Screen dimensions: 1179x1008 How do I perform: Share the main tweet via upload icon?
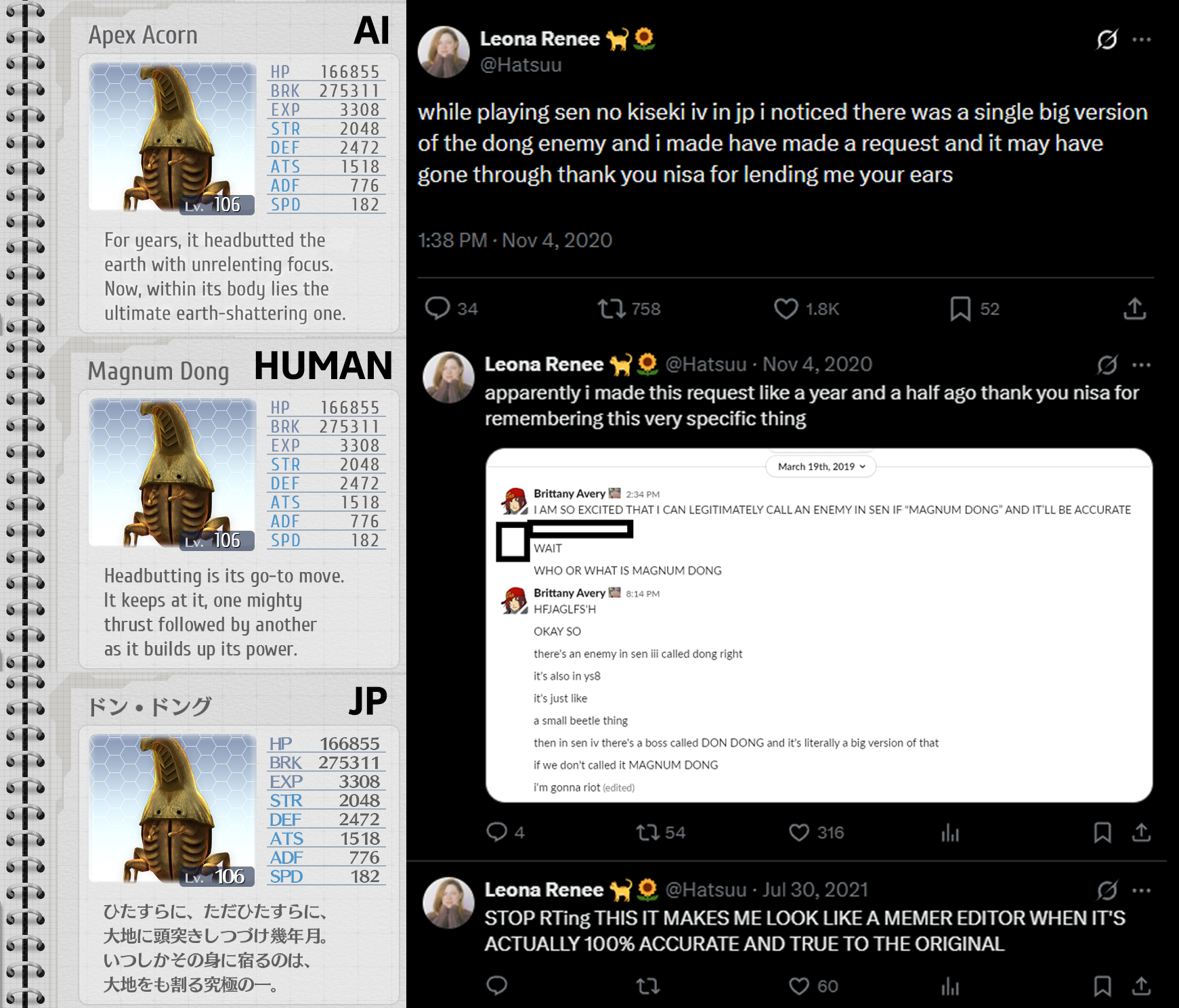pos(1135,309)
